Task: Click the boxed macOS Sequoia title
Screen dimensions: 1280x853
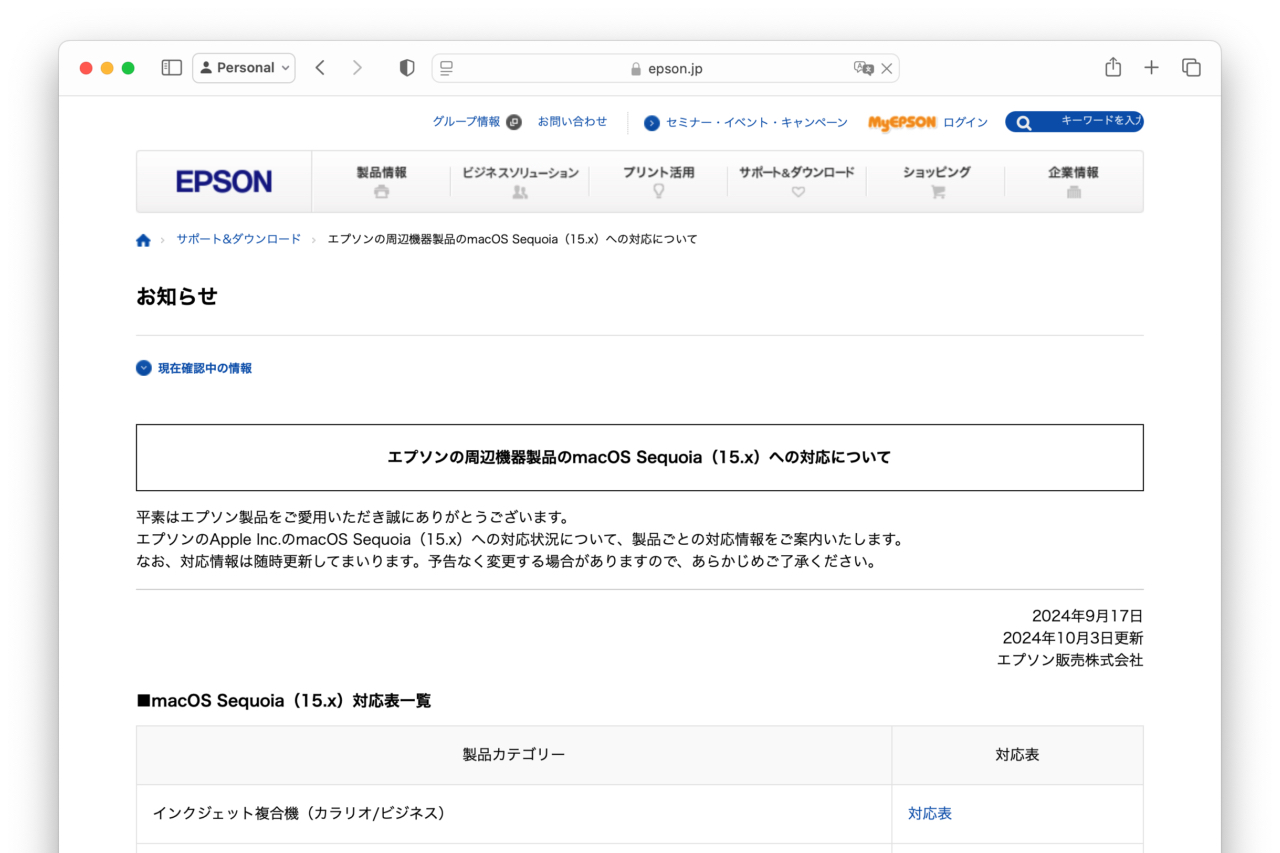Action: pos(639,457)
